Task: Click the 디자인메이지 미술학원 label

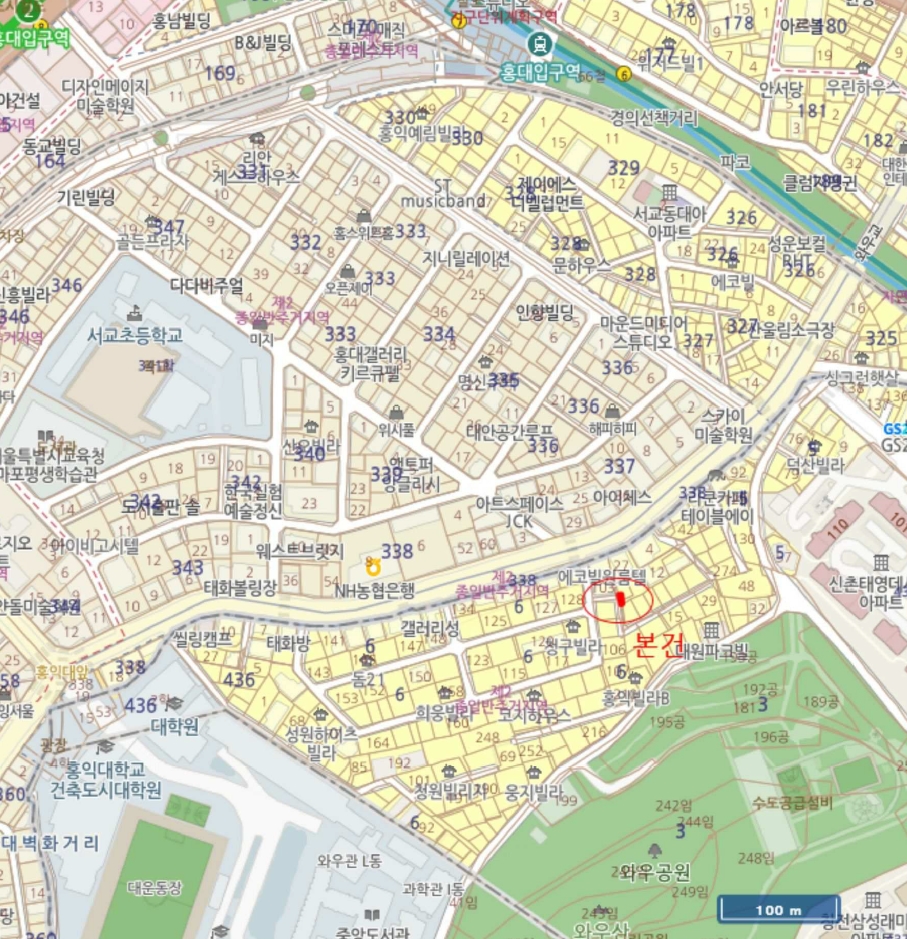Action: point(105,96)
